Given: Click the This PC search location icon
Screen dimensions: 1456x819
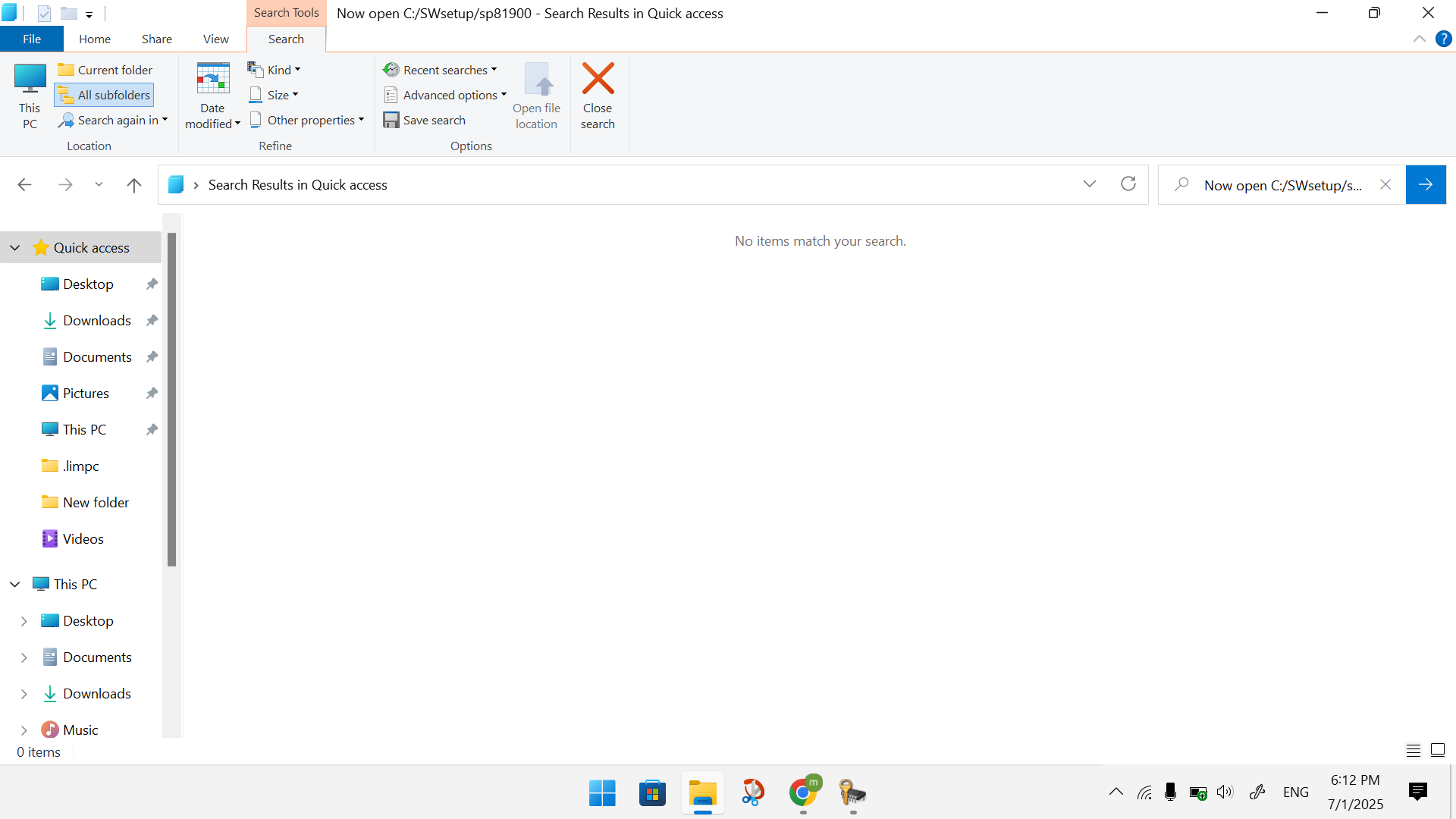Looking at the screenshot, I should pyautogui.click(x=30, y=79).
